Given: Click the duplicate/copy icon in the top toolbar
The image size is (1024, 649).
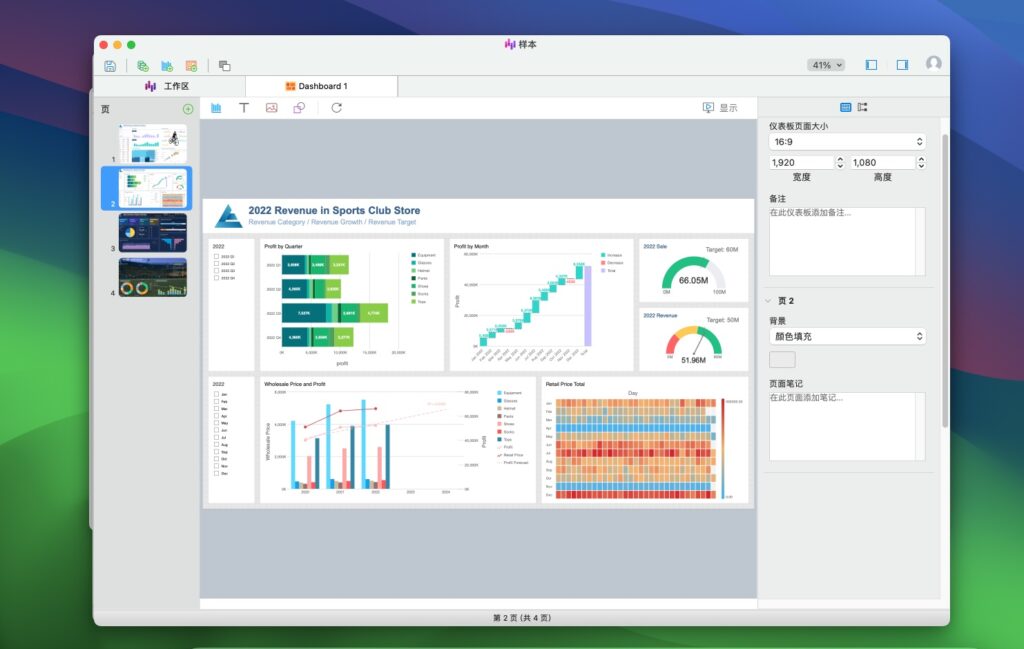Looking at the screenshot, I should pos(225,65).
